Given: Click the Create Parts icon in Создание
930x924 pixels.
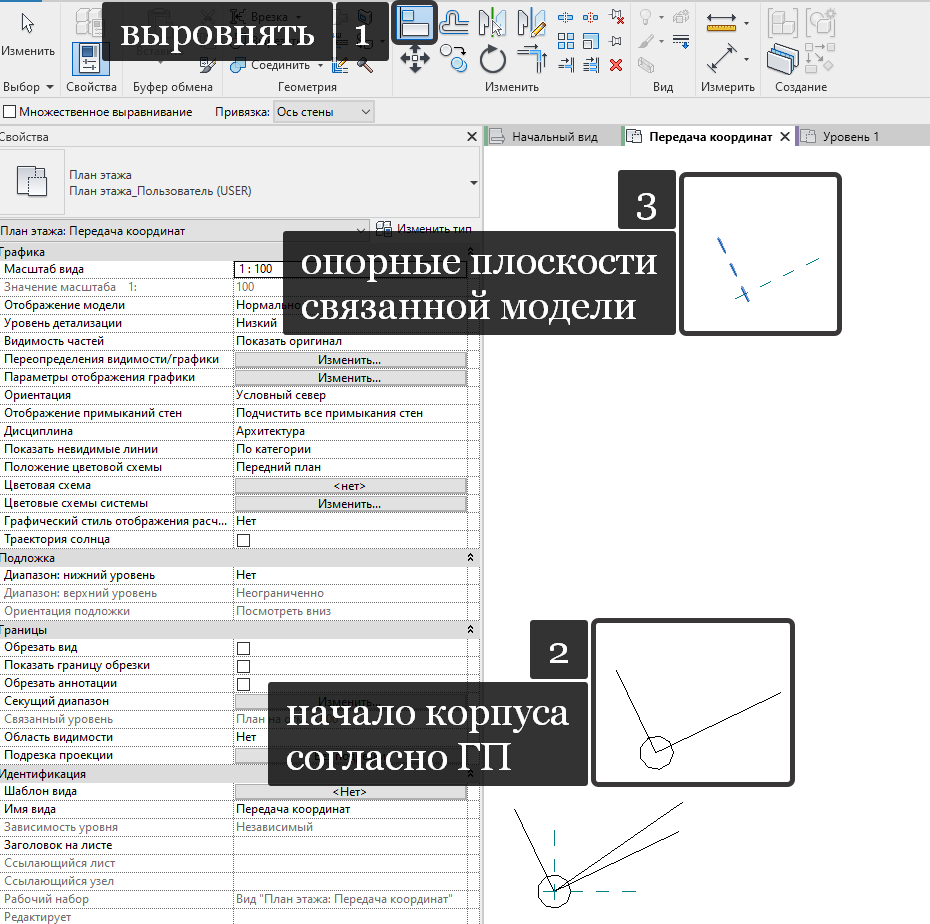Looking at the screenshot, I should point(783,59).
